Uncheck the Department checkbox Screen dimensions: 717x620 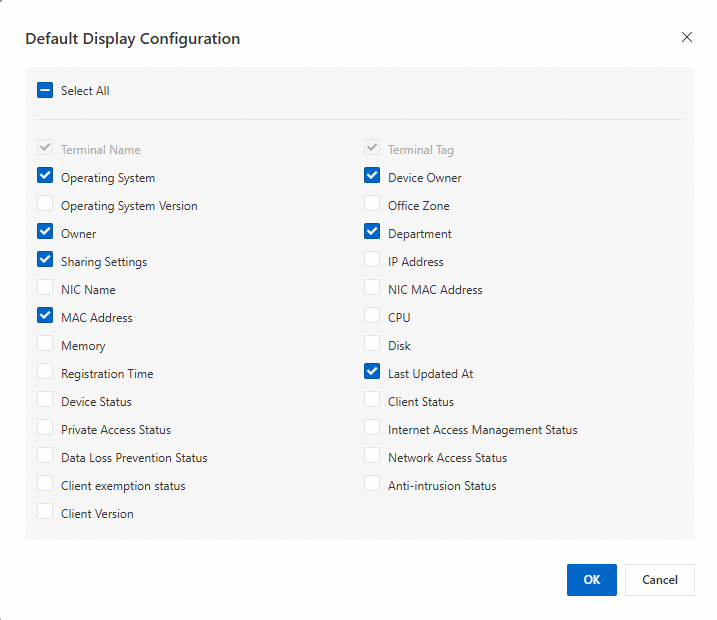[x=372, y=233]
